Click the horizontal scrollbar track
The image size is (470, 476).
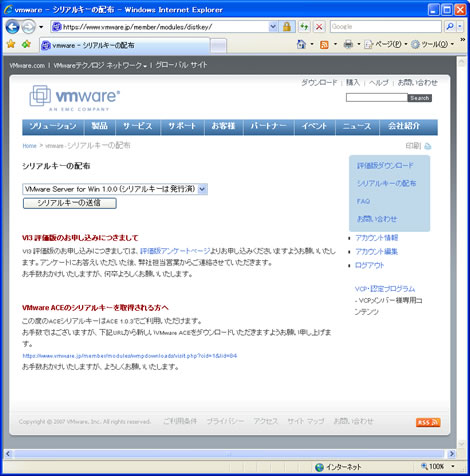pos(229,454)
